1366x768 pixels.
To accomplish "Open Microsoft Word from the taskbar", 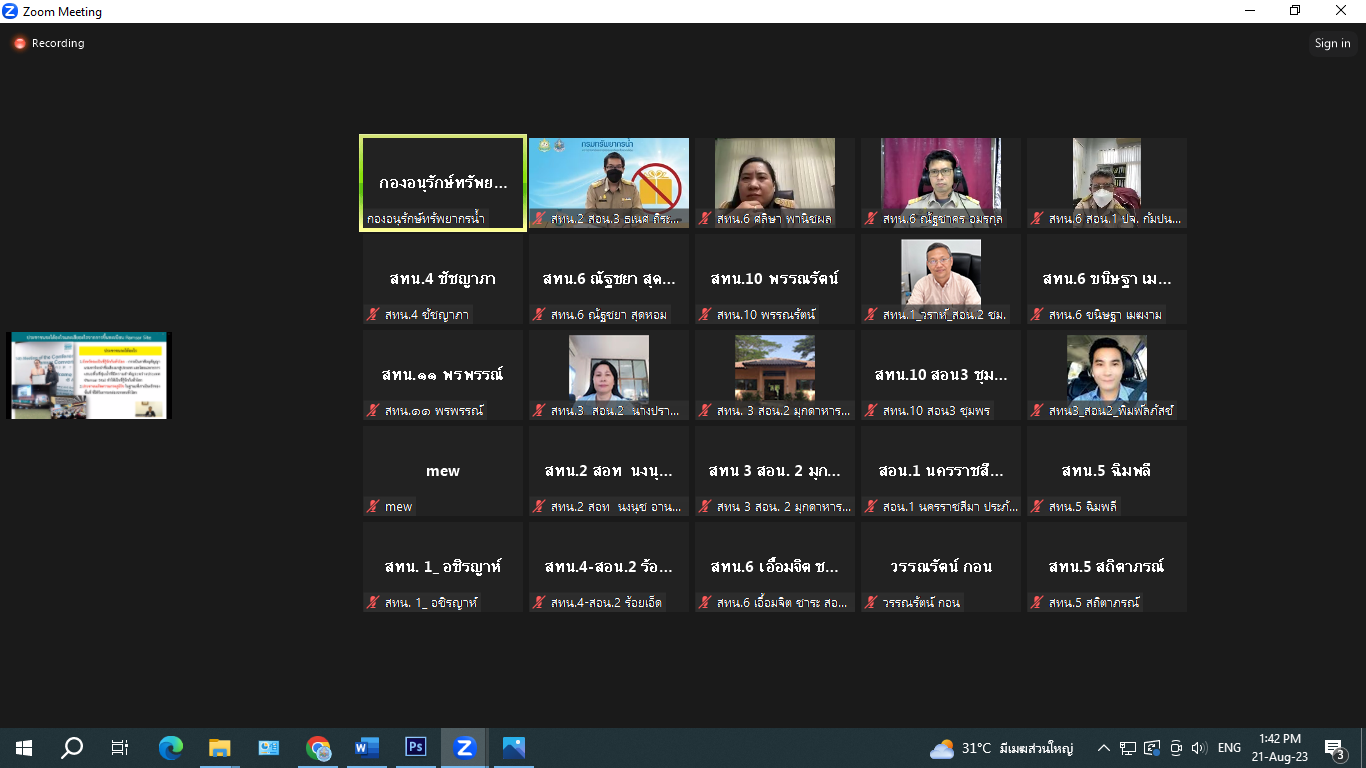I will (x=366, y=747).
